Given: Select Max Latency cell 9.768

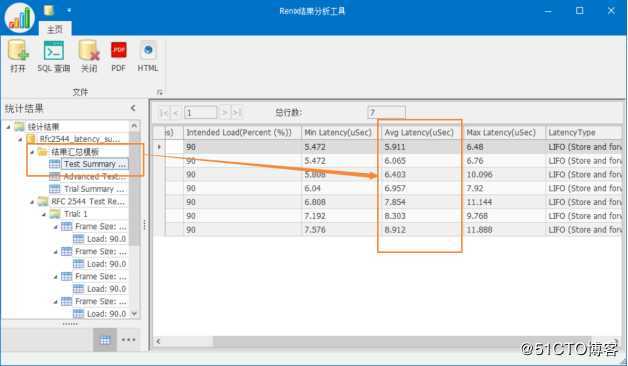Looking at the screenshot, I should coord(504,216).
